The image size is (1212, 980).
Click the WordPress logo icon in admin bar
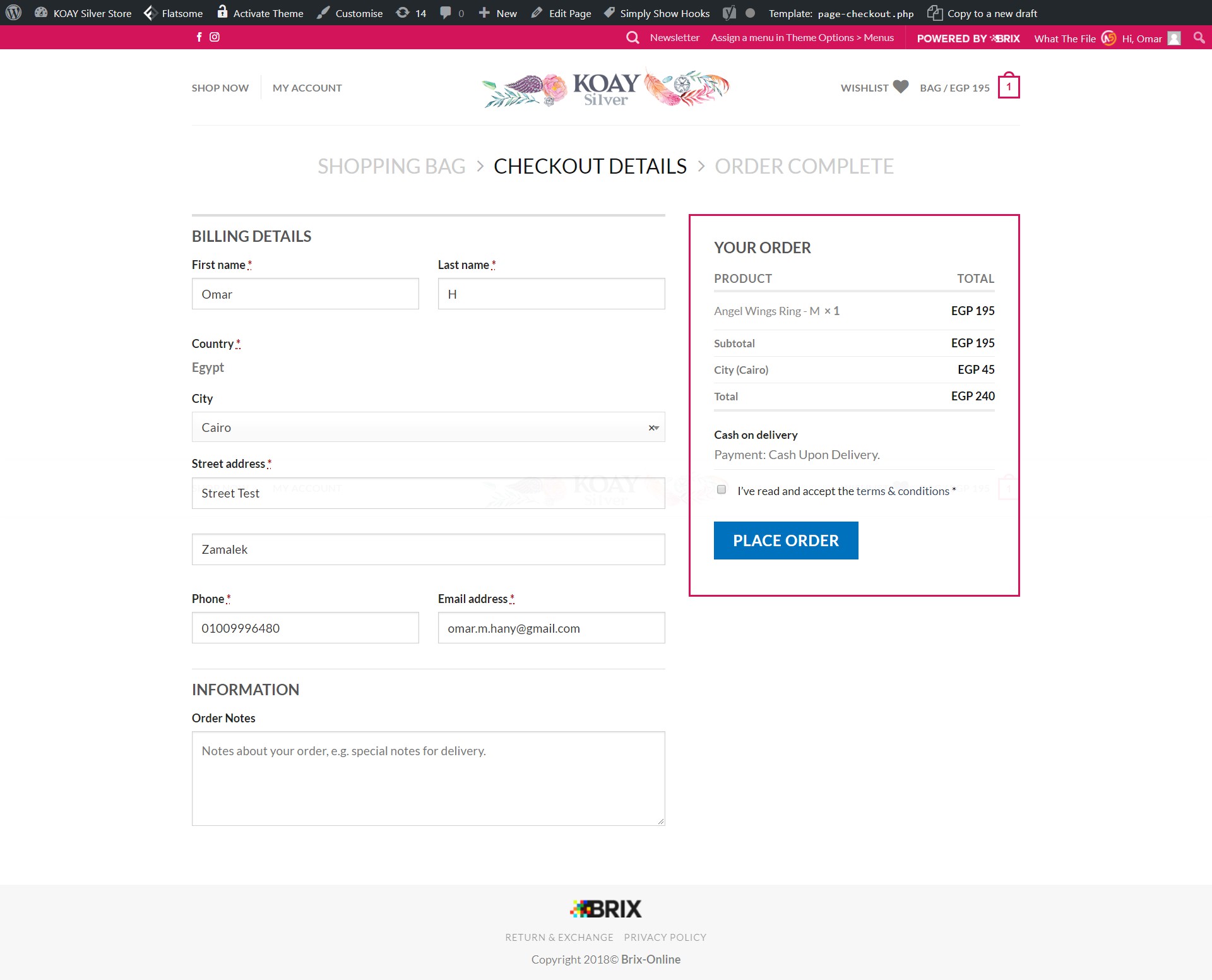click(x=13, y=13)
